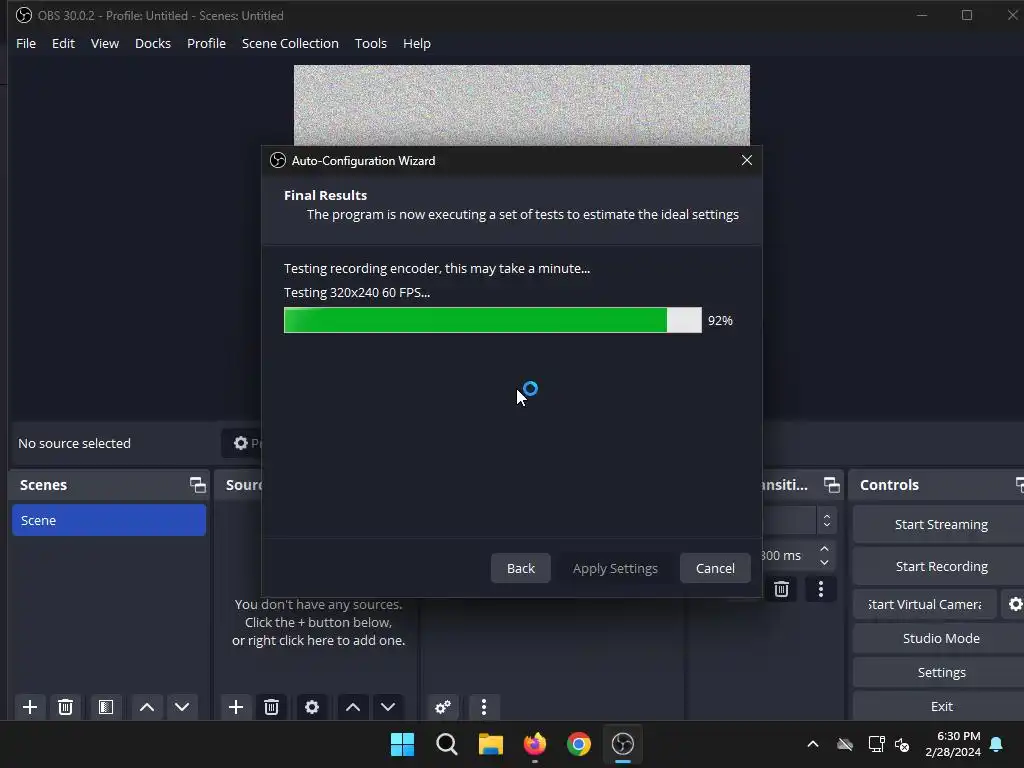Open the Docks menu
This screenshot has width=1024, height=768.
tap(153, 44)
